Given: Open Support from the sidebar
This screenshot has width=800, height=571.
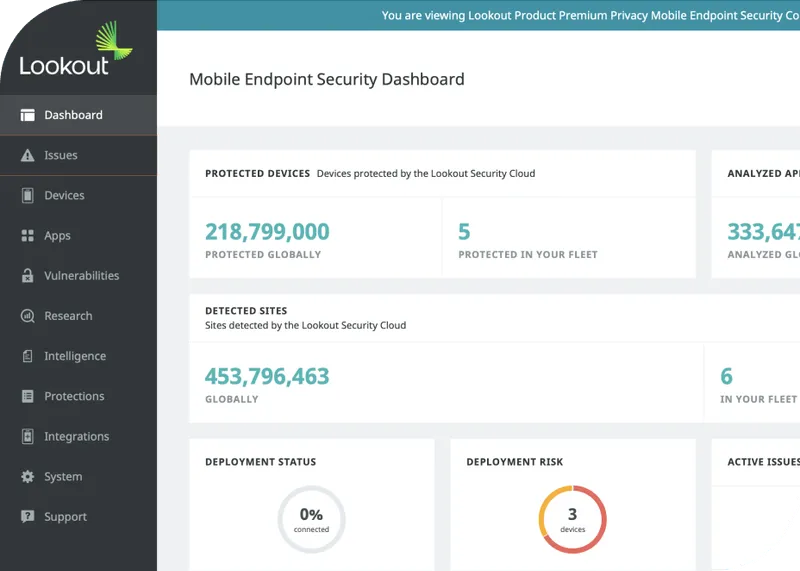Looking at the screenshot, I should (79, 516).
